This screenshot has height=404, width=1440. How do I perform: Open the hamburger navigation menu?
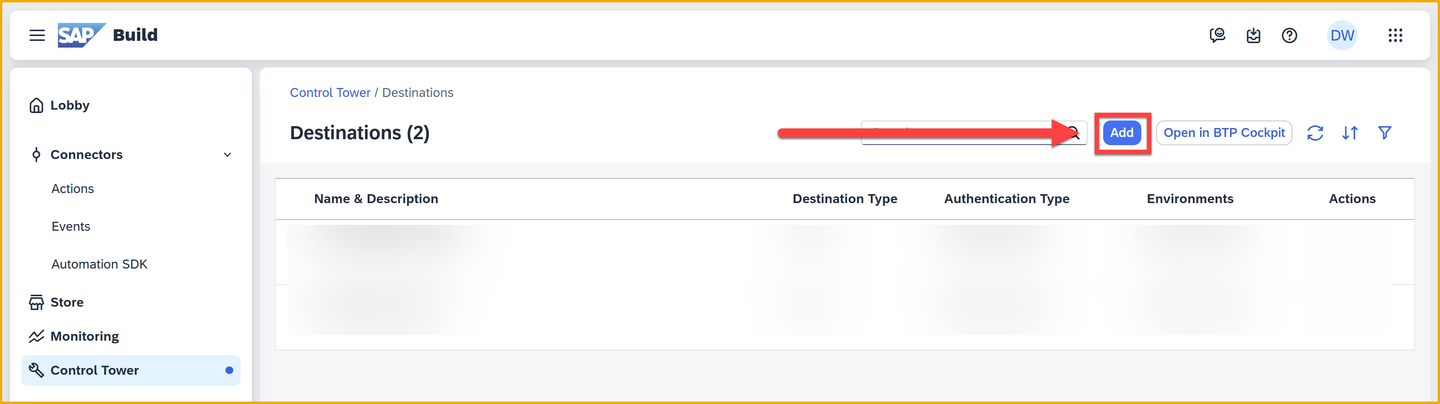pos(37,35)
